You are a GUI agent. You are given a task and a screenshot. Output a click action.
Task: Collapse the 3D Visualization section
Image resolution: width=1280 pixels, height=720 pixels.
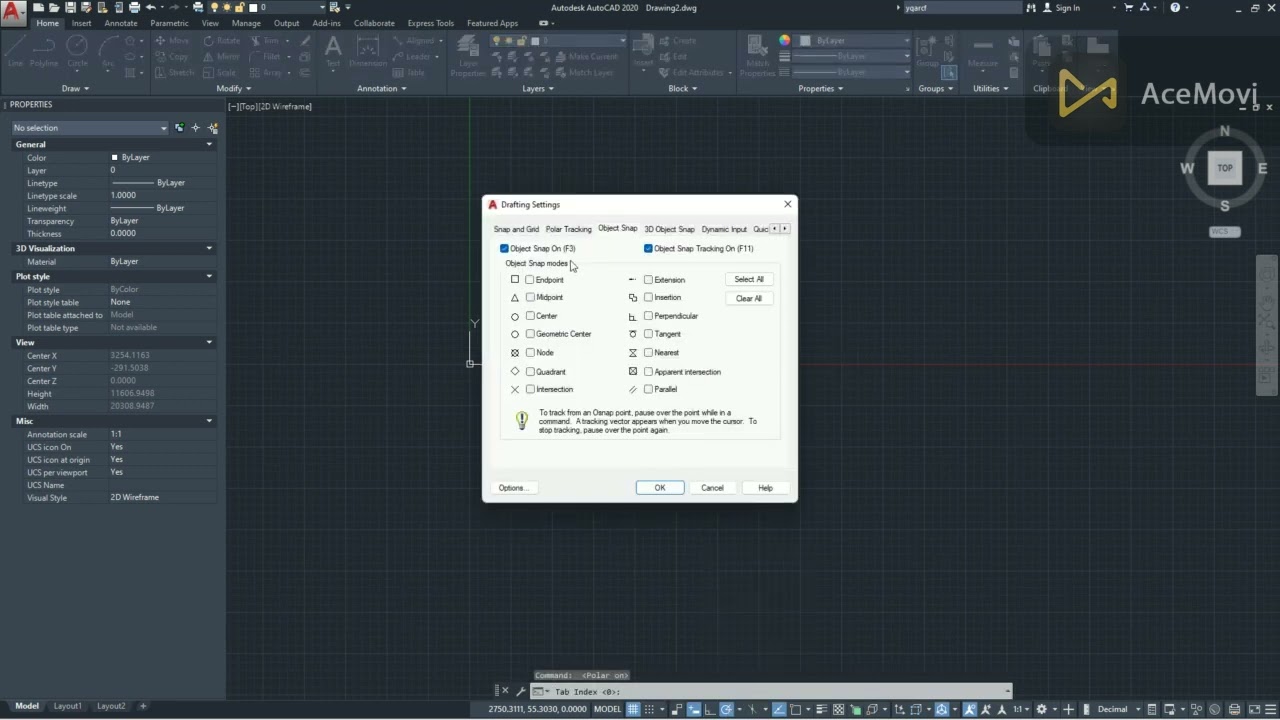coord(209,248)
